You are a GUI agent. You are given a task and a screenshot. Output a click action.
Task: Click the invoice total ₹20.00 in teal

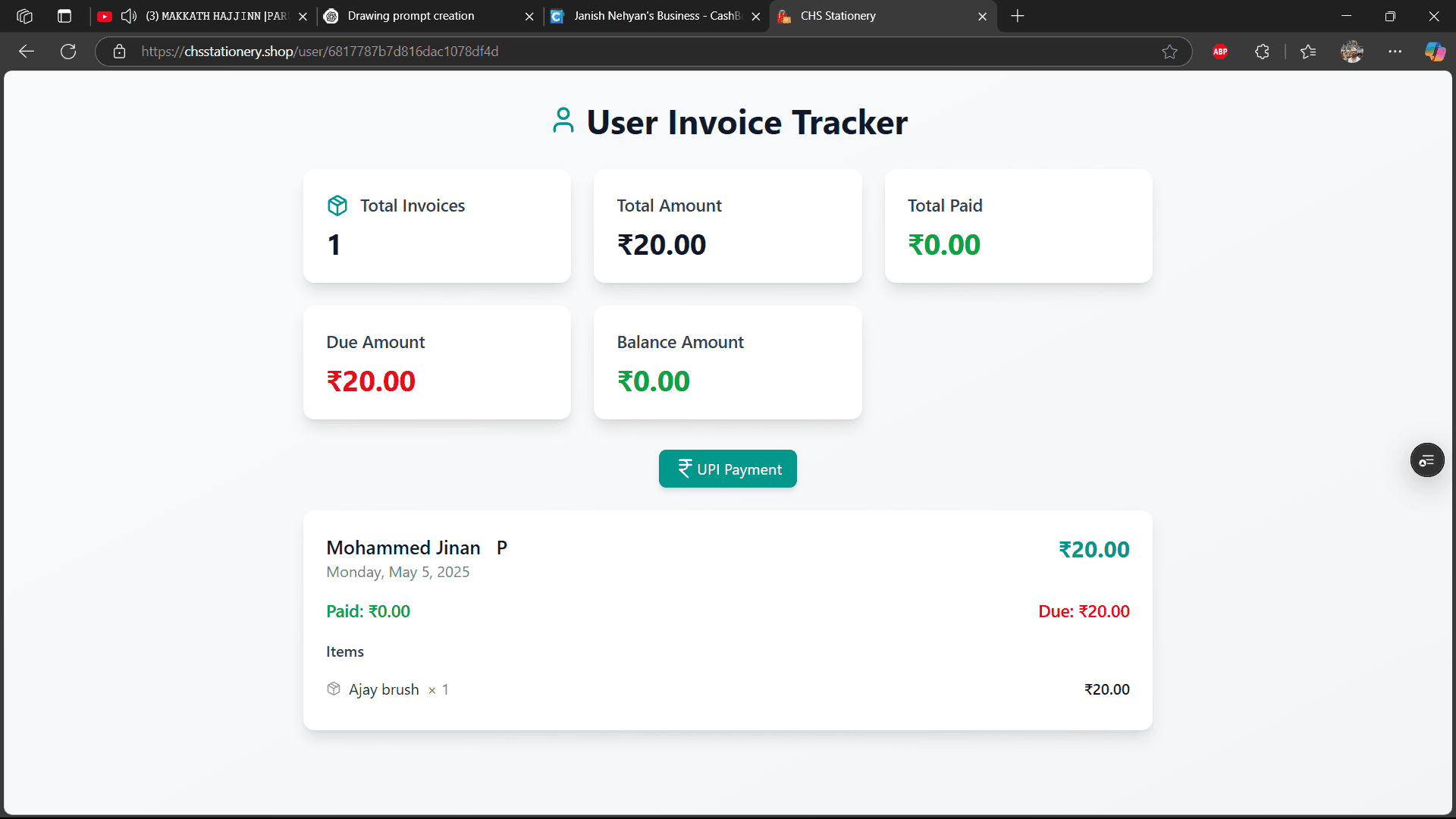pyautogui.click(x=1094, y=549)
